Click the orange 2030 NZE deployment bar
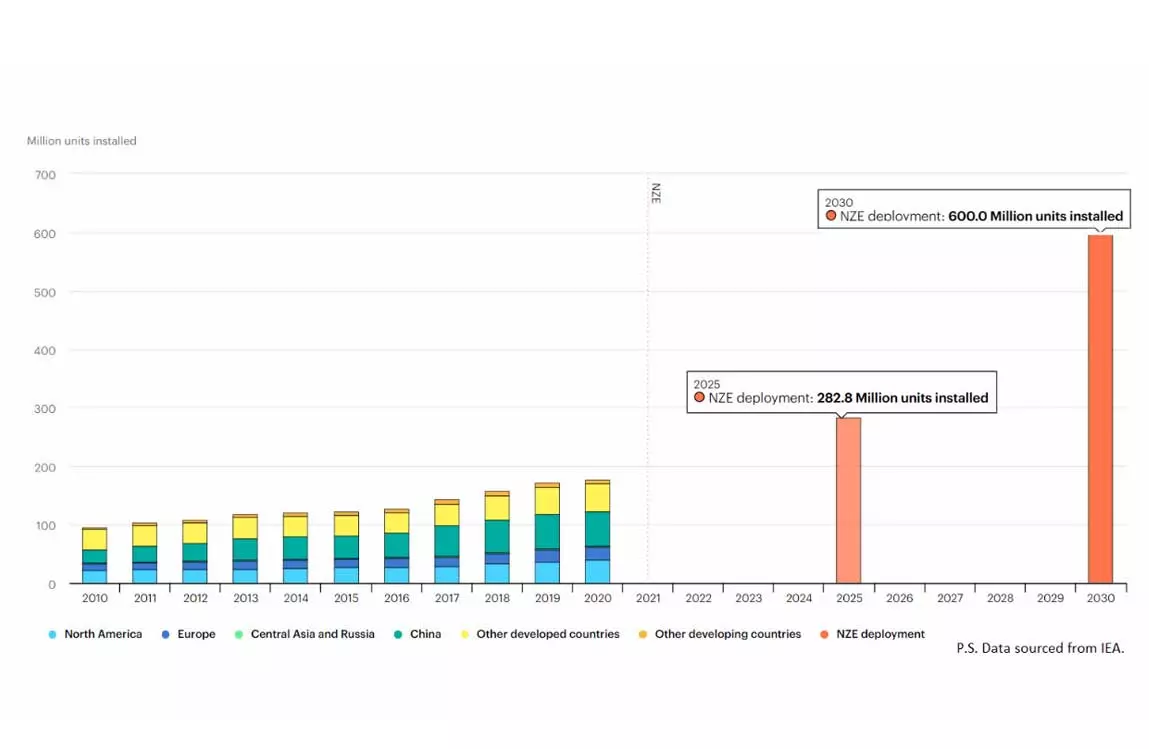The height and width of the screenshot is (749, 1149). (1100, 410)
